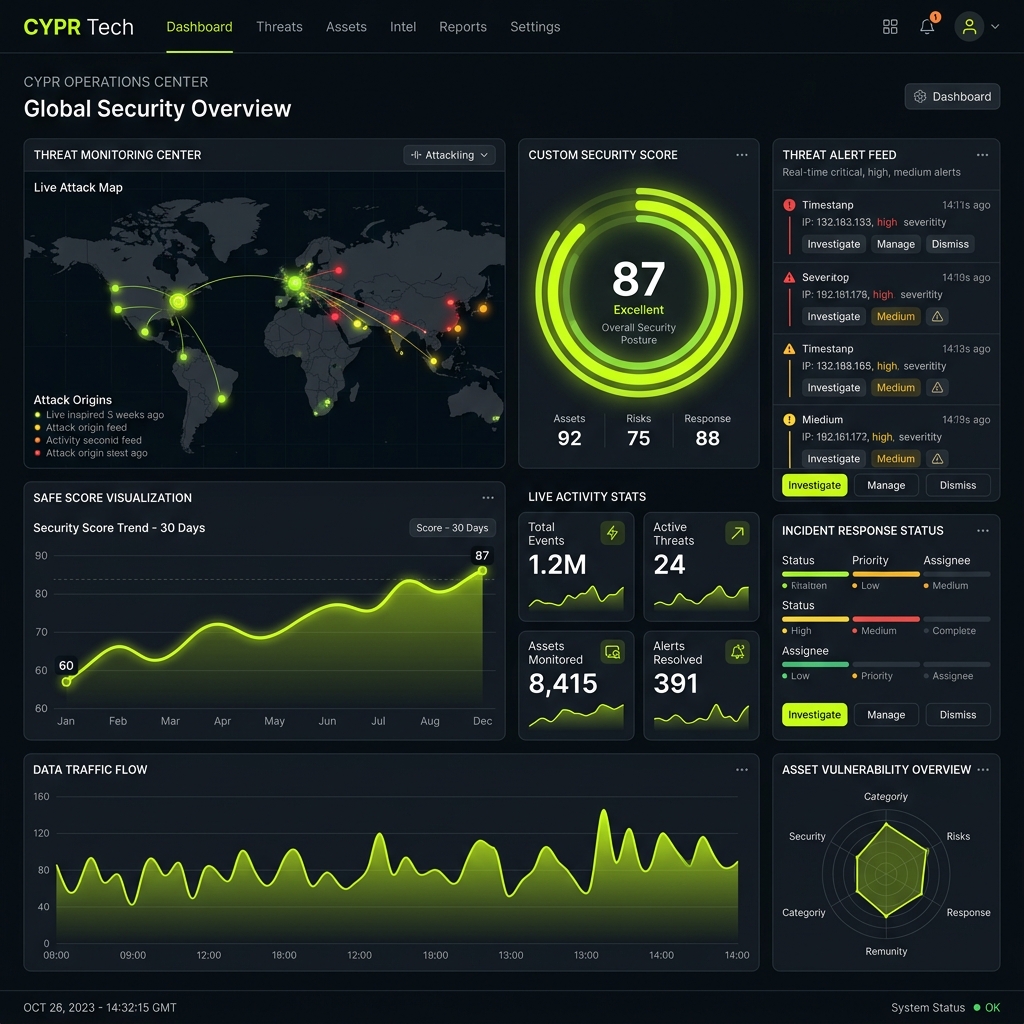Open the Threats tab
The image size is (1024, 1024).
[279, 27]
